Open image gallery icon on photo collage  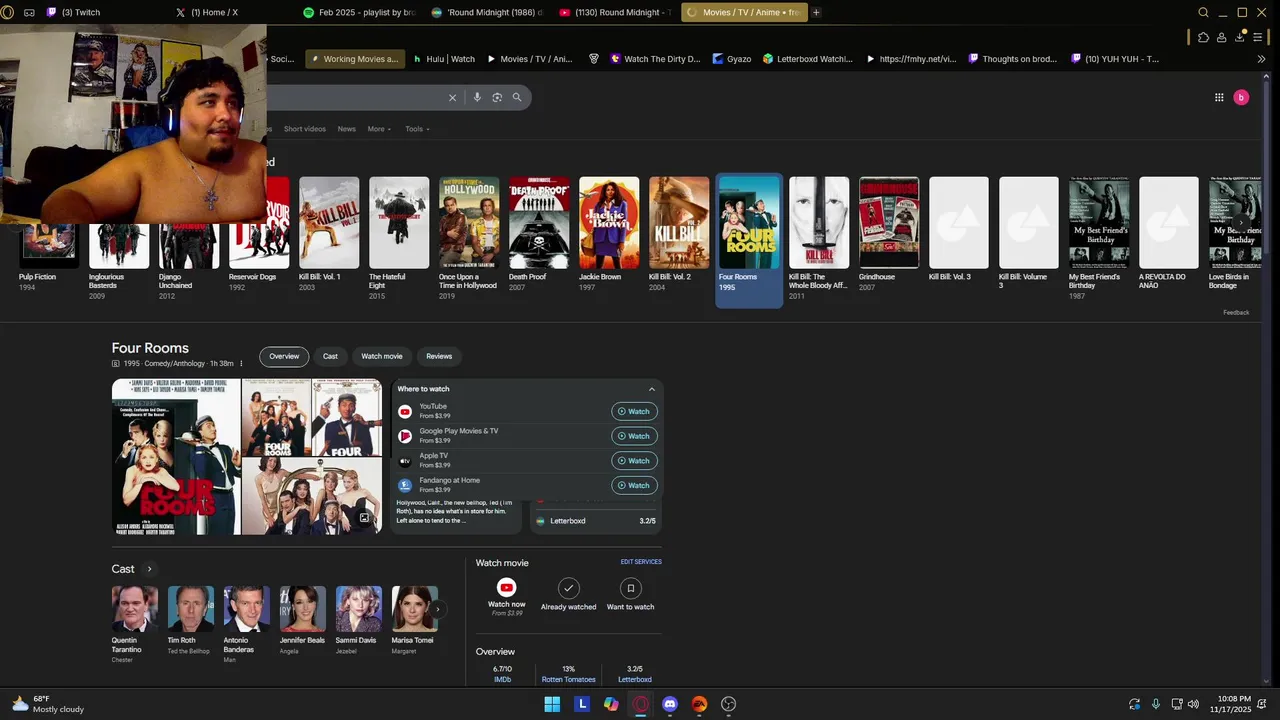(364, 518)
